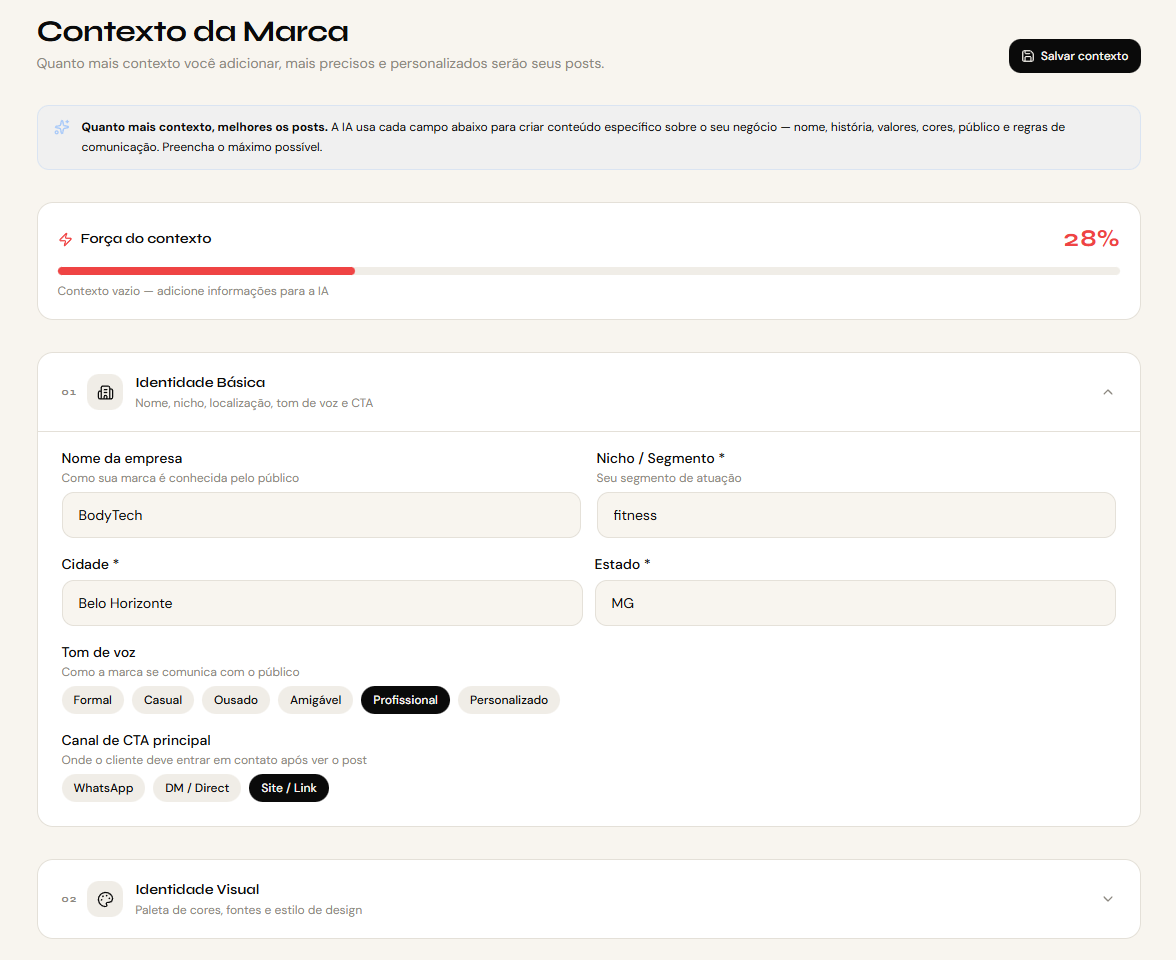
Task: Choose the Amigável tone of voice
Action: (315, 700)
